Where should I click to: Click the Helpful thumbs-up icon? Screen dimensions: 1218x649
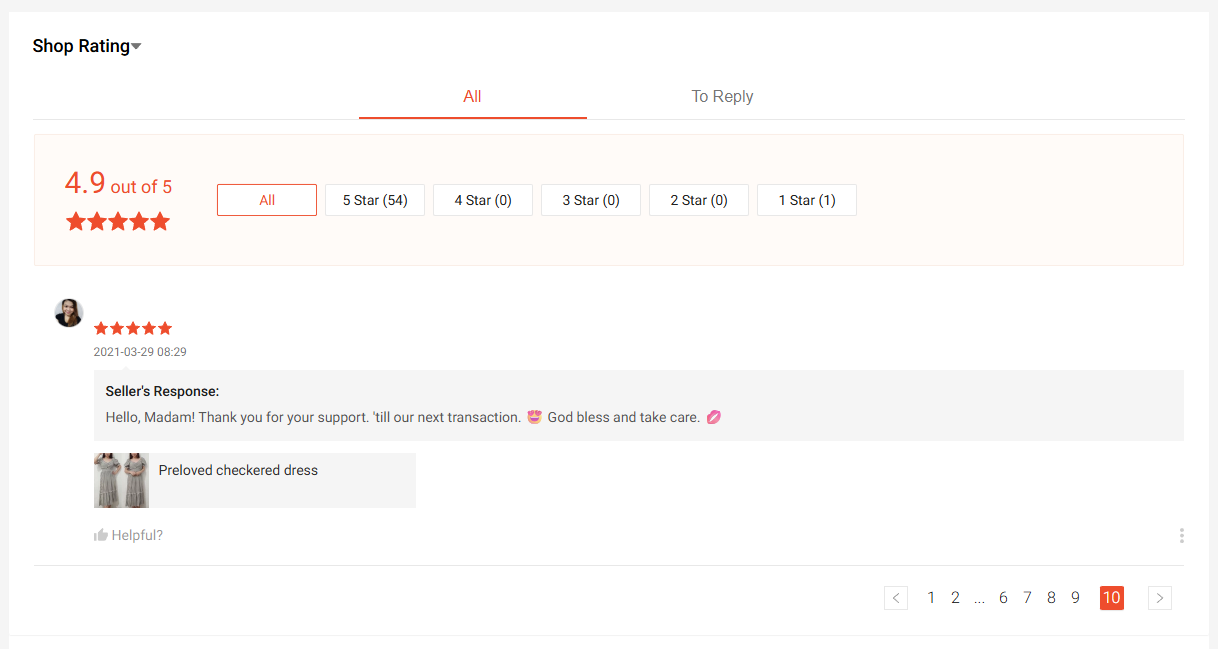tap(101, 536)
